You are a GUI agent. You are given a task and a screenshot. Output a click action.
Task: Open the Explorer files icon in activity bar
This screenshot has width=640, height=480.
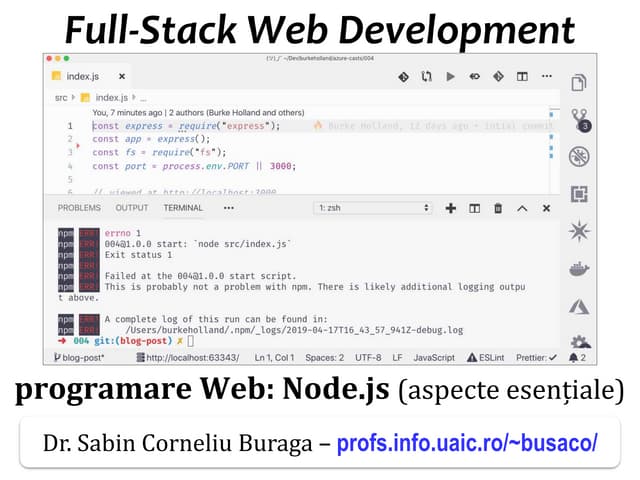click(x=579, y=83)
